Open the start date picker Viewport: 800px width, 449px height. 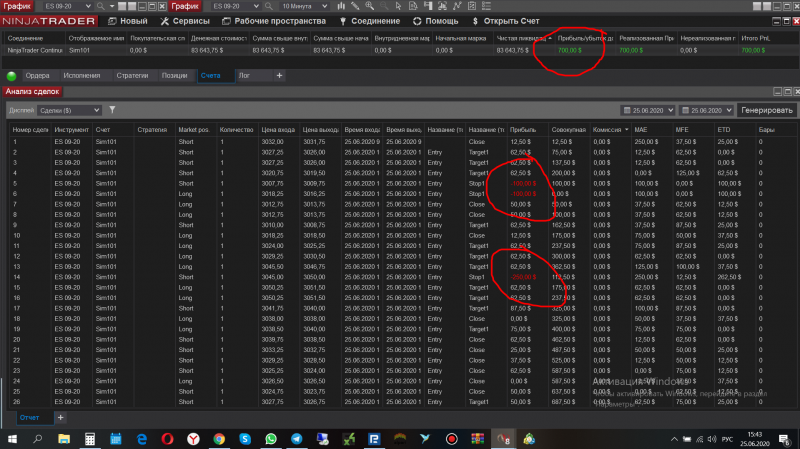(646, 109)
